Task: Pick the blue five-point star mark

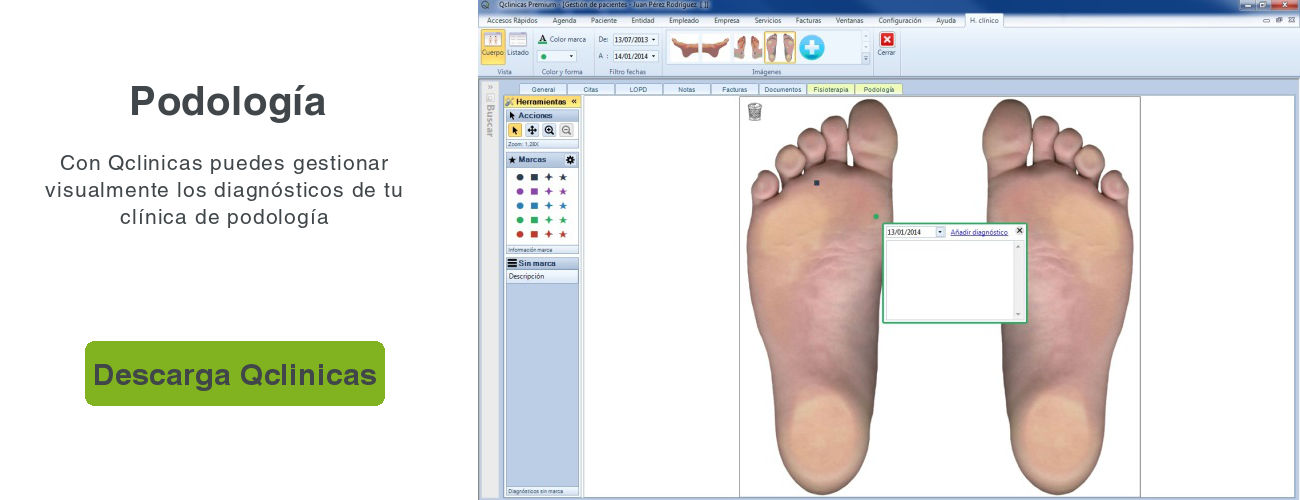Action: (x=562, y=205)
